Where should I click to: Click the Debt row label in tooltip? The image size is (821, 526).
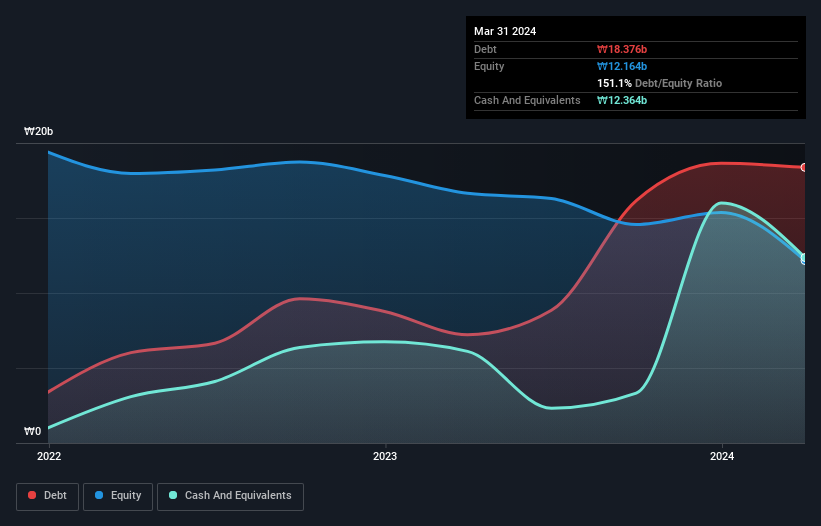point(485,49)
